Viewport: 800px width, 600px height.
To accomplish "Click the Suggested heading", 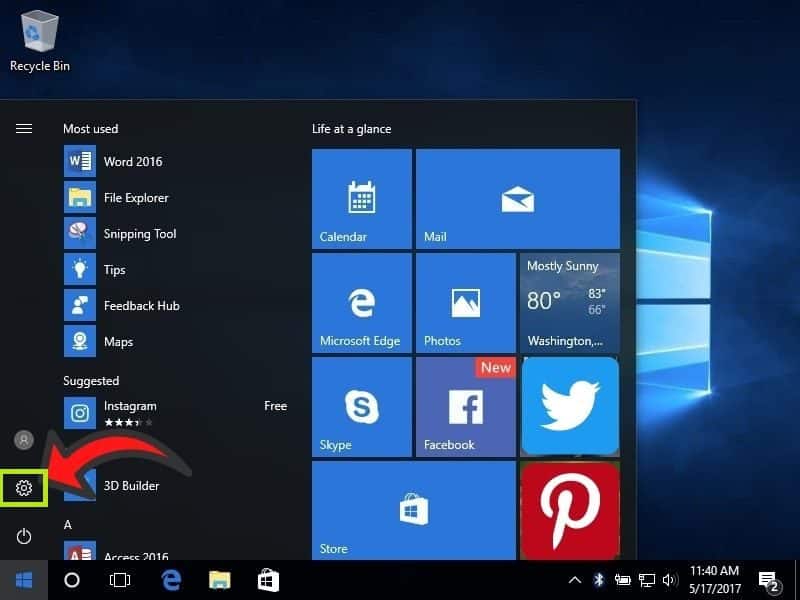I will (x=91, y=381).
